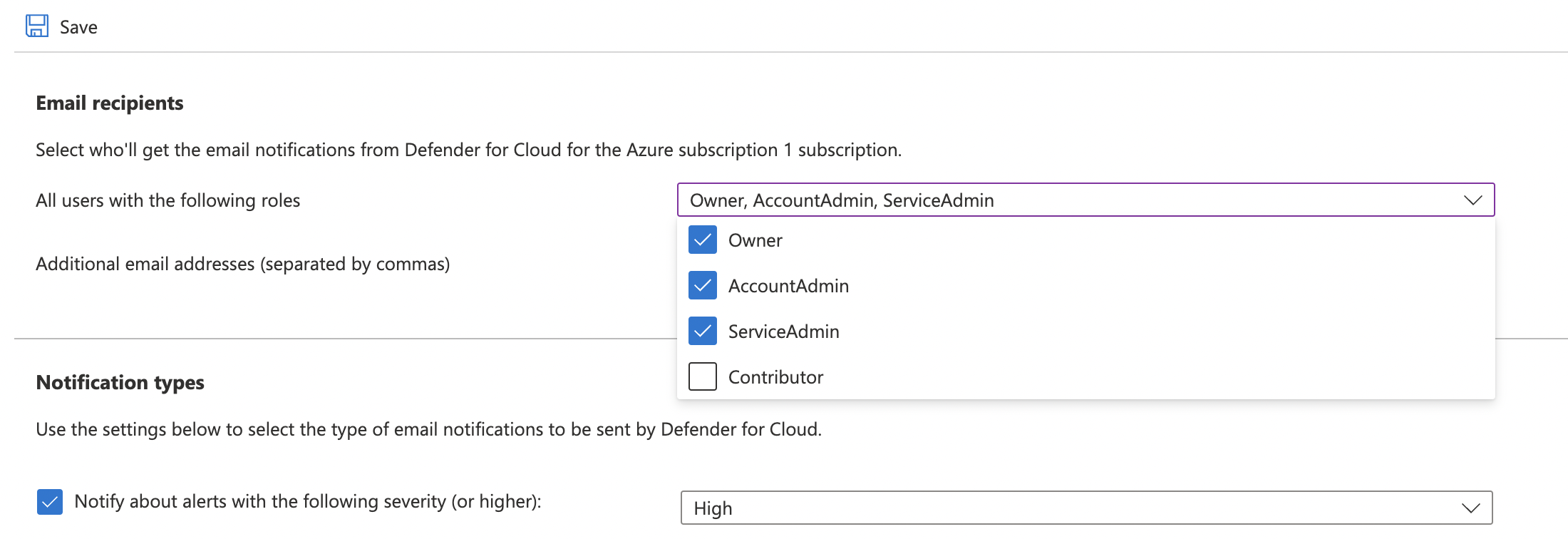Click the roles combo box showing Owner, AccountAdmin, ServiceAdmin

(1085, 200)
